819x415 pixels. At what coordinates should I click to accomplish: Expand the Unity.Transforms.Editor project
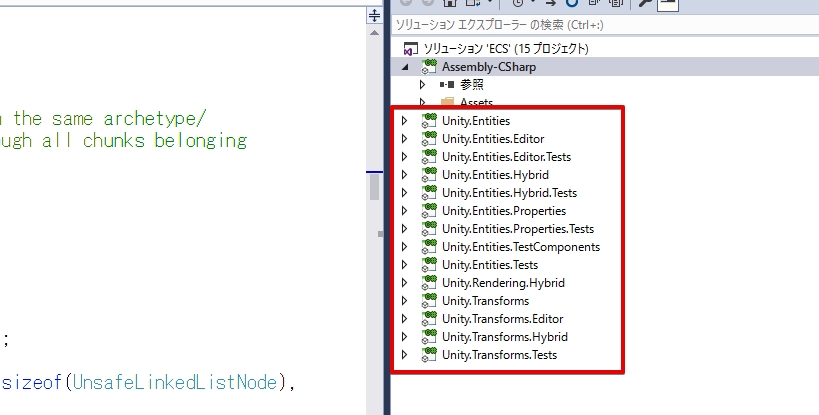pos(404,319)
